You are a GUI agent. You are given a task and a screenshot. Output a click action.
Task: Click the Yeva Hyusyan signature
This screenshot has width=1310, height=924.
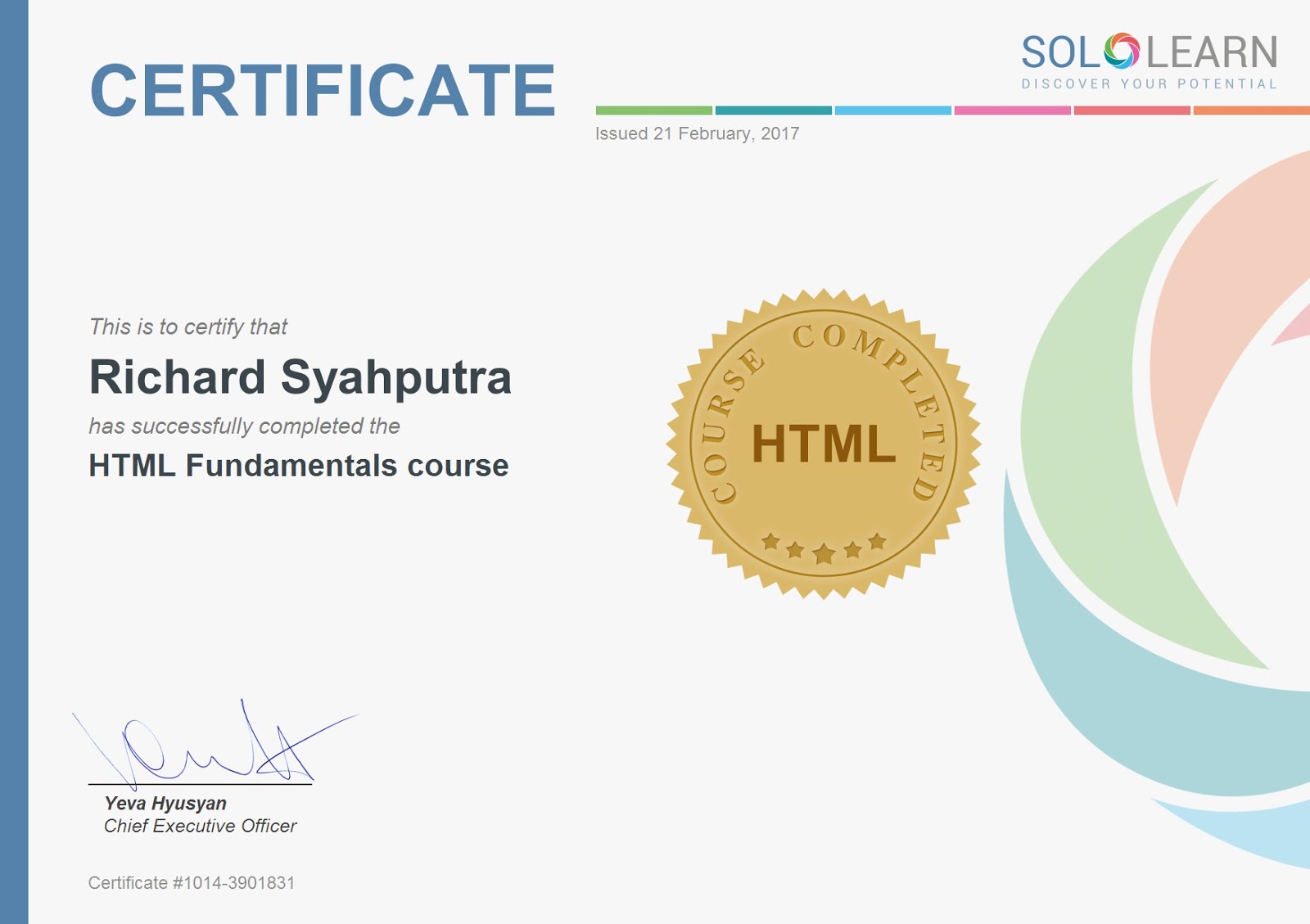(205, 745)
